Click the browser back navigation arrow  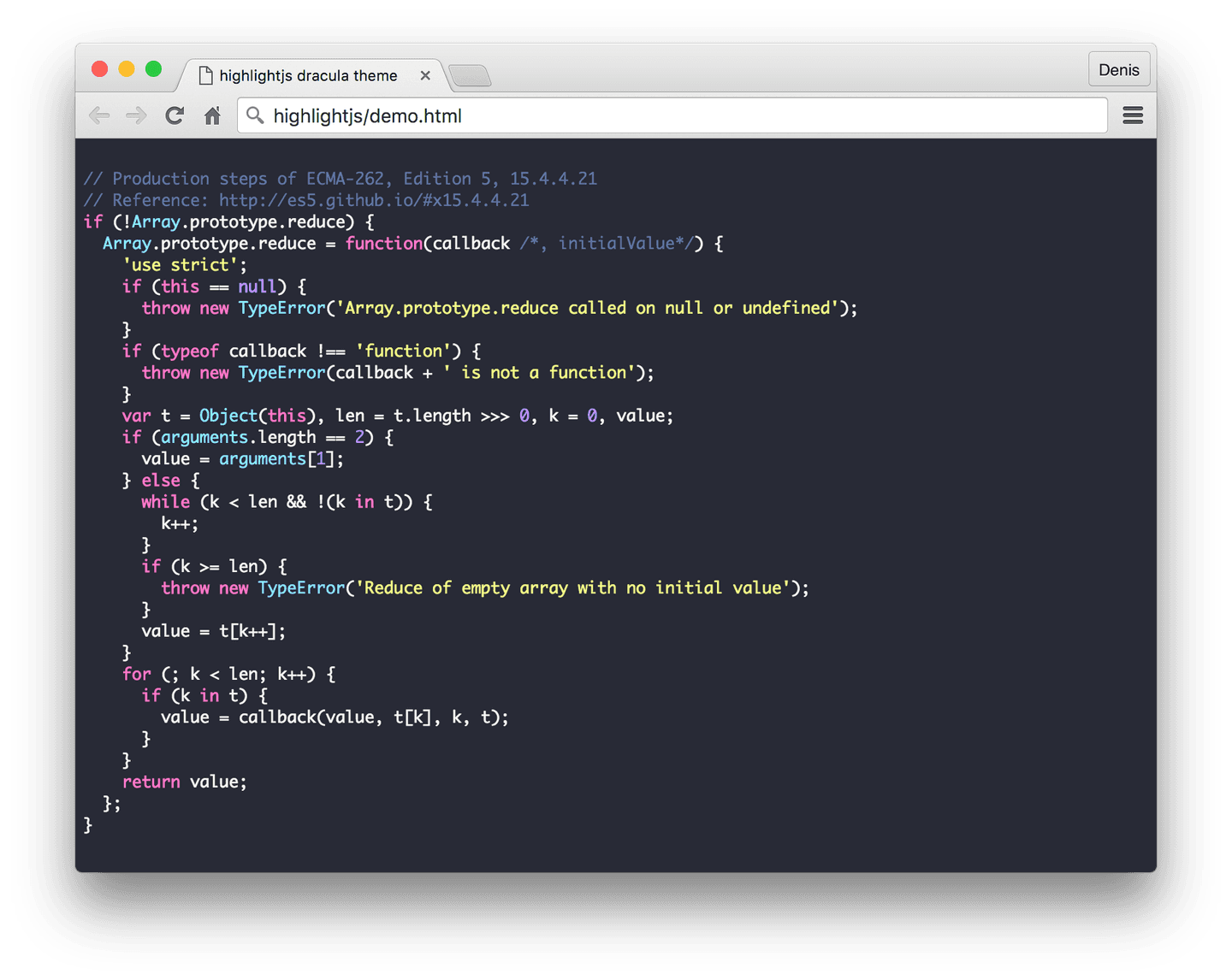tap(99, 115)
